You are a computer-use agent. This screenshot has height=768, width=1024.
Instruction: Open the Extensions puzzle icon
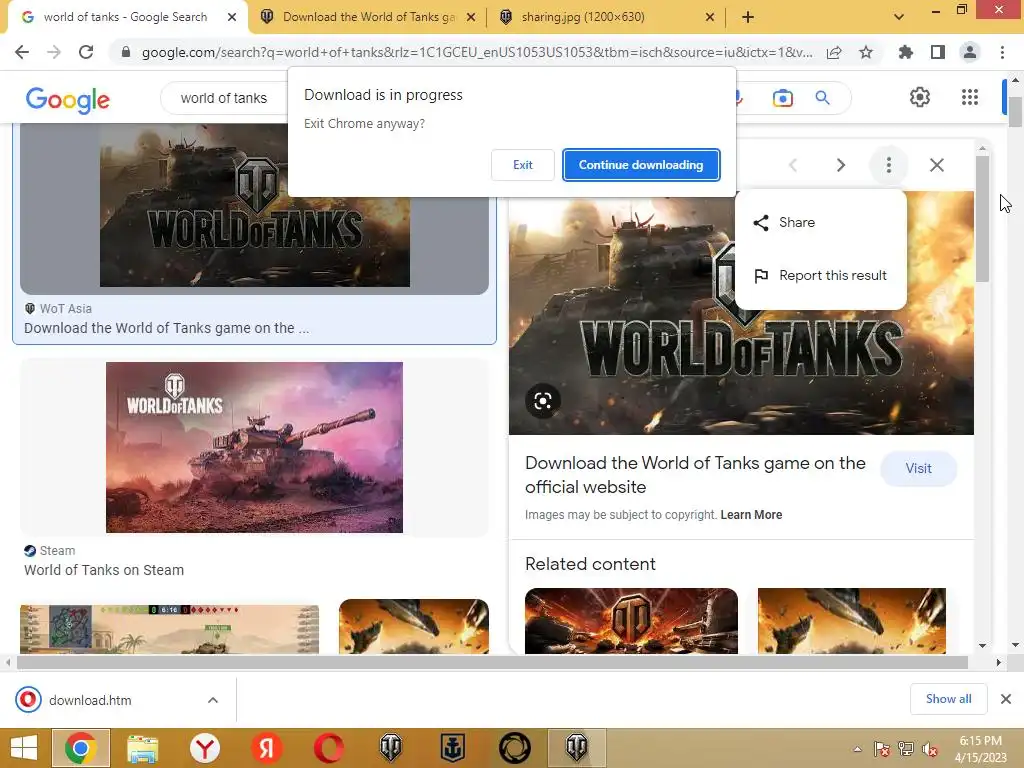[906, 52]
